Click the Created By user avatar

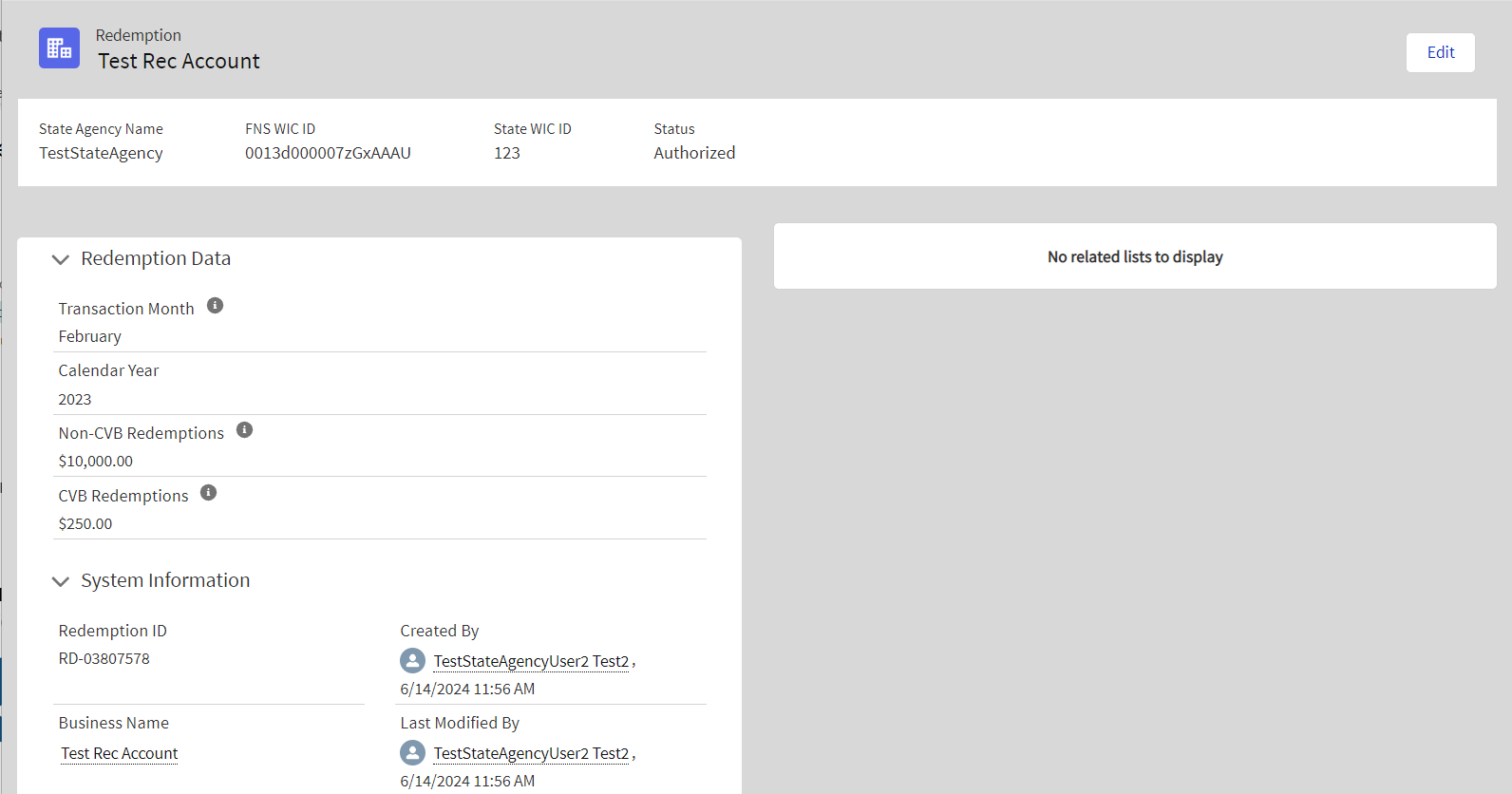point(412,661)
